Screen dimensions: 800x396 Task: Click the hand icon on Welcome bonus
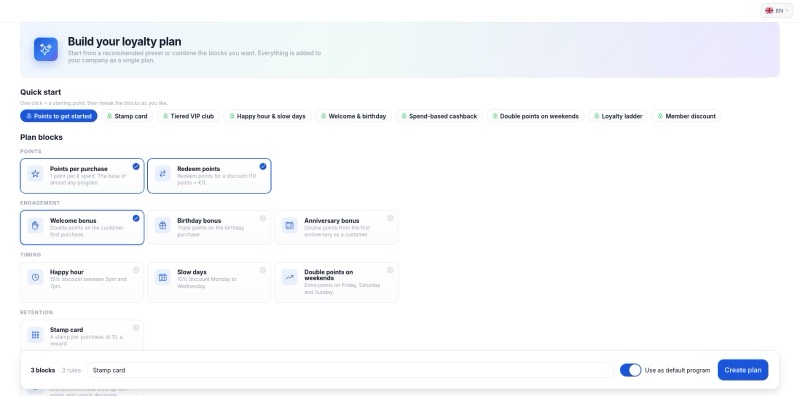click(35, 226)
